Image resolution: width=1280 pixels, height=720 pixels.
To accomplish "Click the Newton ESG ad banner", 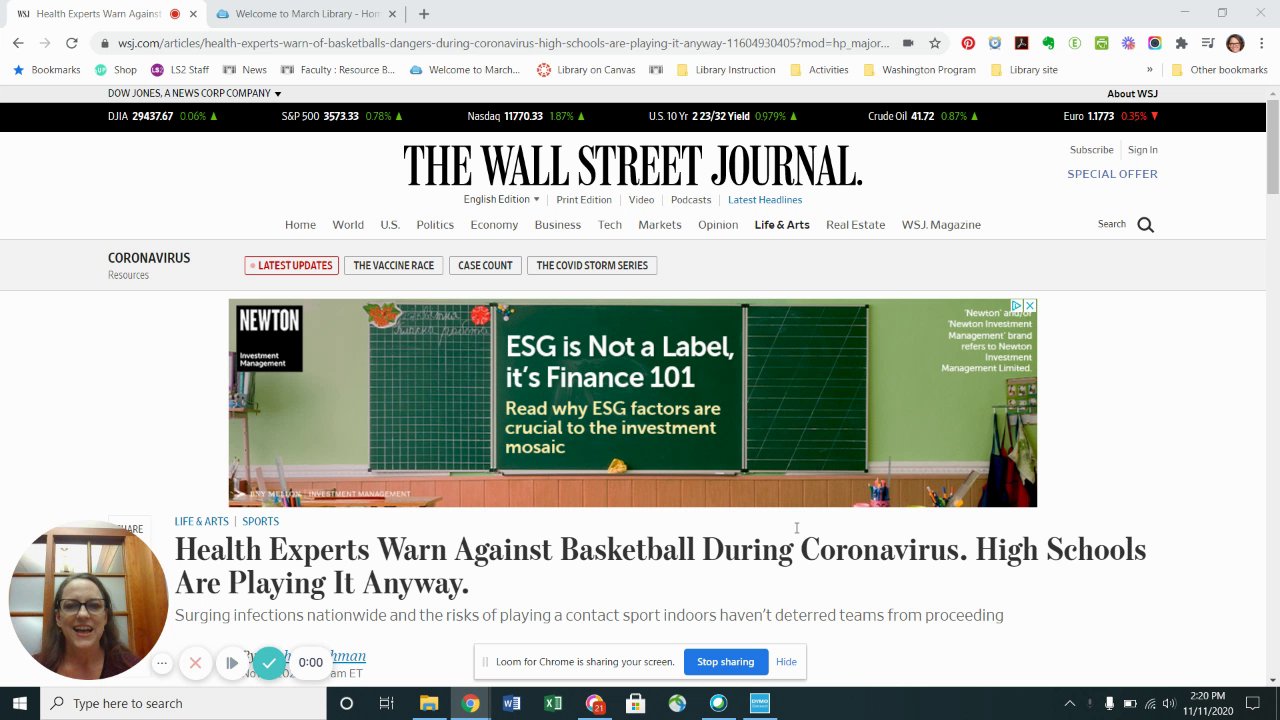I will coord(633,403).
